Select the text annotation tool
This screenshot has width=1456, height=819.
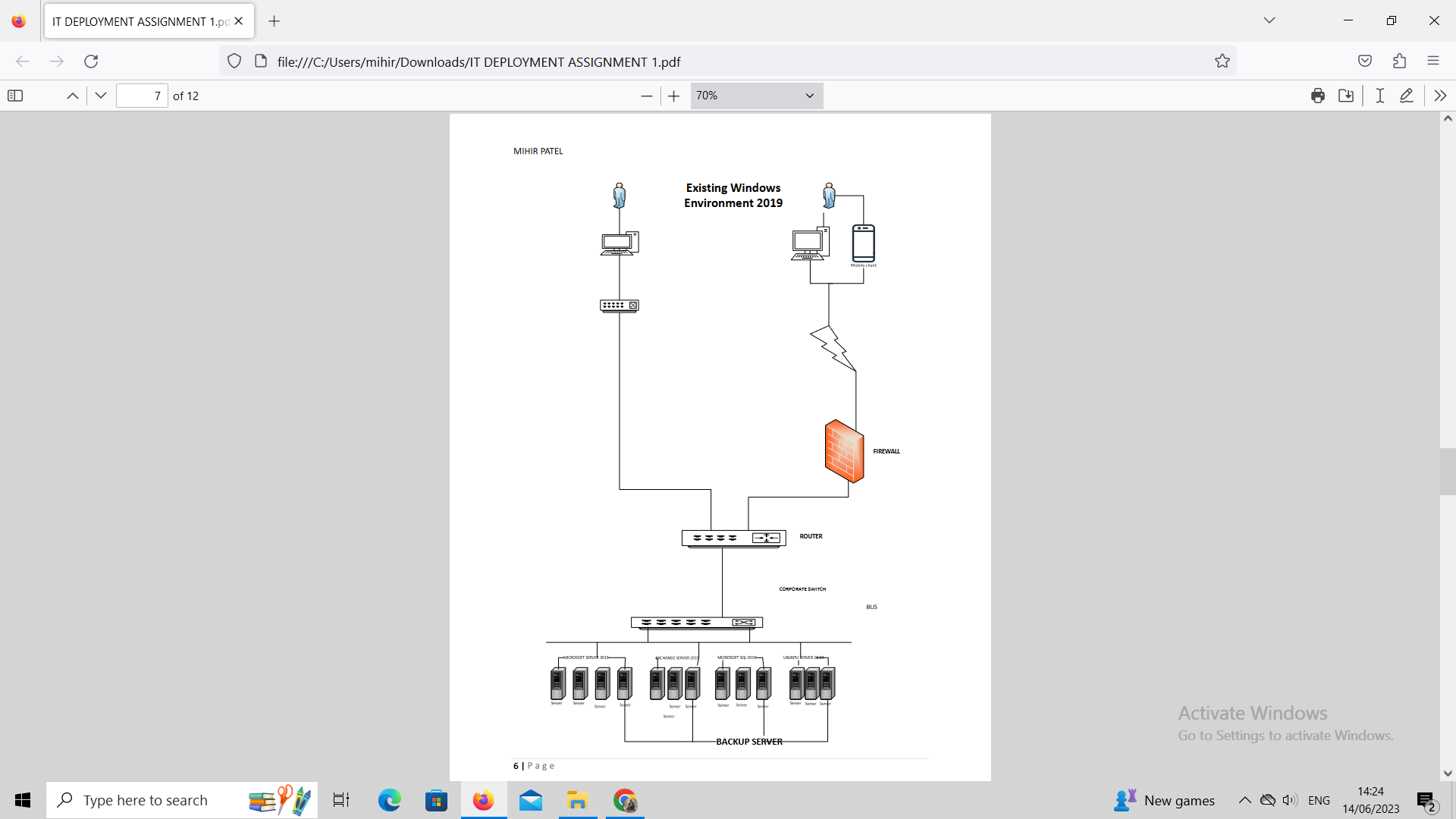(1379, 96)
